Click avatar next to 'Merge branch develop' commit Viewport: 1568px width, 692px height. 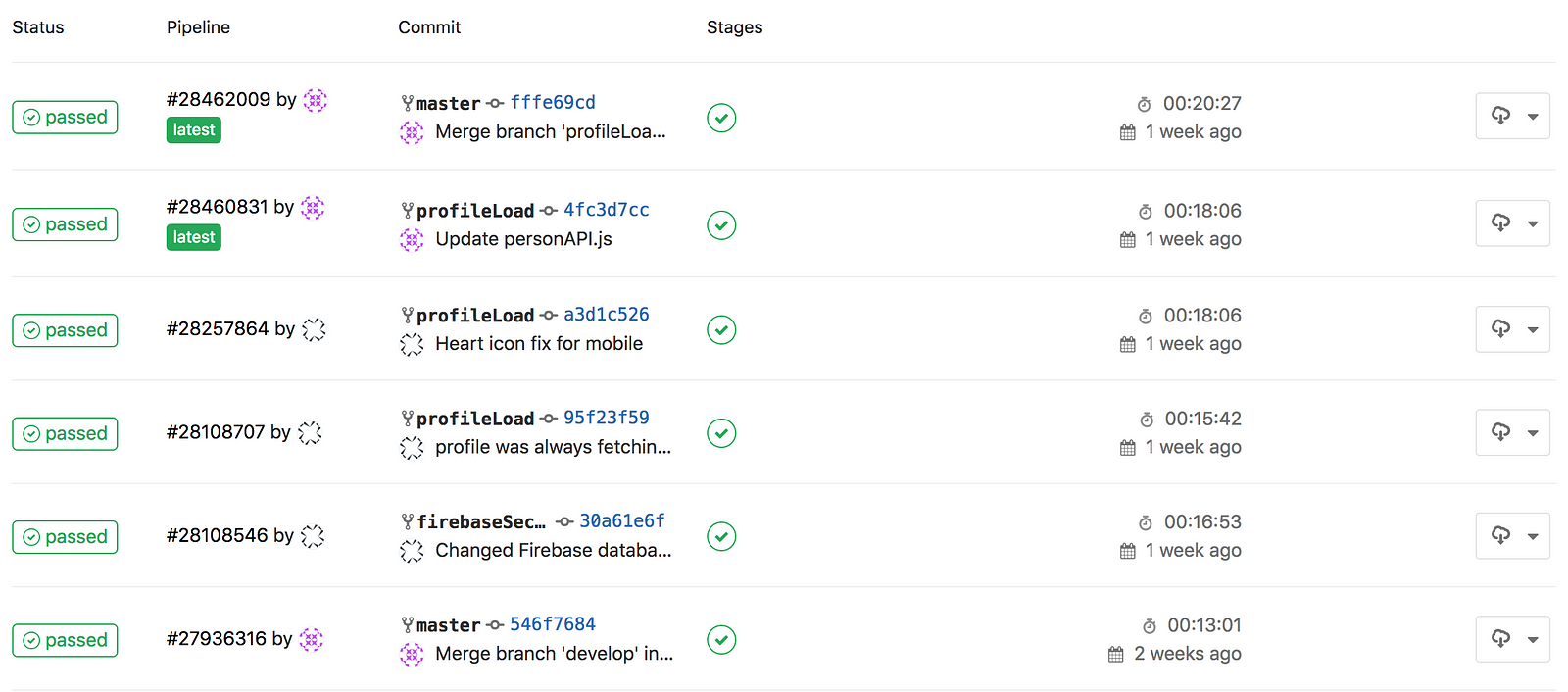coord(412,654)
